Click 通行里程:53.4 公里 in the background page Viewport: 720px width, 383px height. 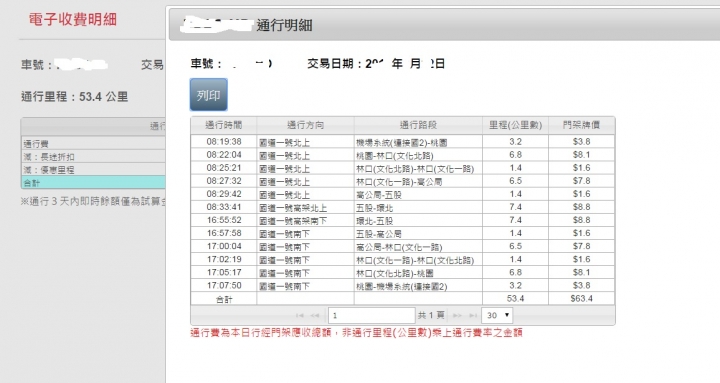(x=74, y=97)
